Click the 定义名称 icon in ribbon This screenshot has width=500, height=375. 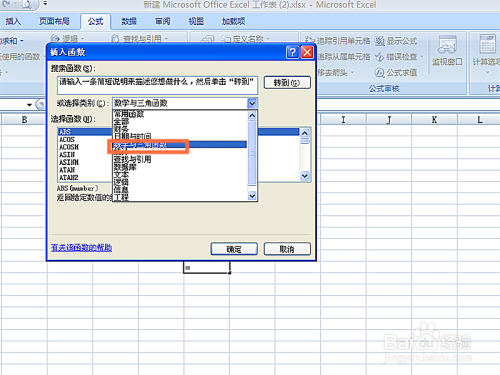pyautogui.click(x=226, y=39)
